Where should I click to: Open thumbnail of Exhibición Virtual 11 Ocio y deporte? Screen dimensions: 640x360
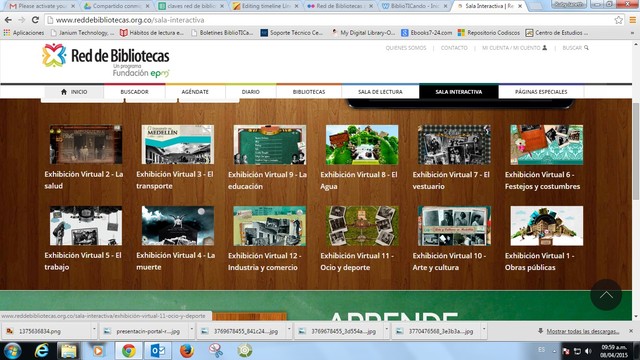[x=362, y=226]
